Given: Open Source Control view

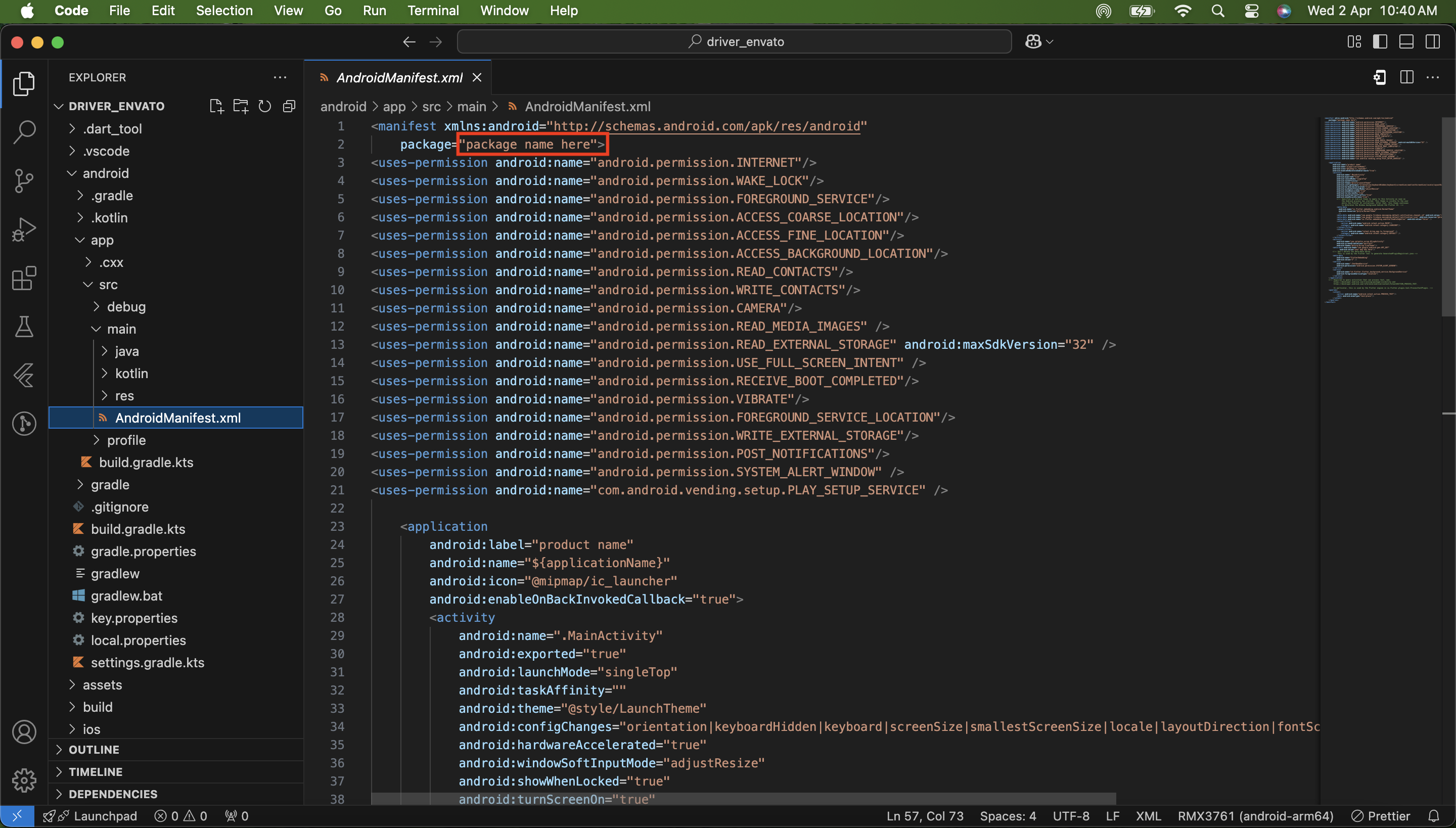Looking at the screenshot, I should [x=24, y=181].
